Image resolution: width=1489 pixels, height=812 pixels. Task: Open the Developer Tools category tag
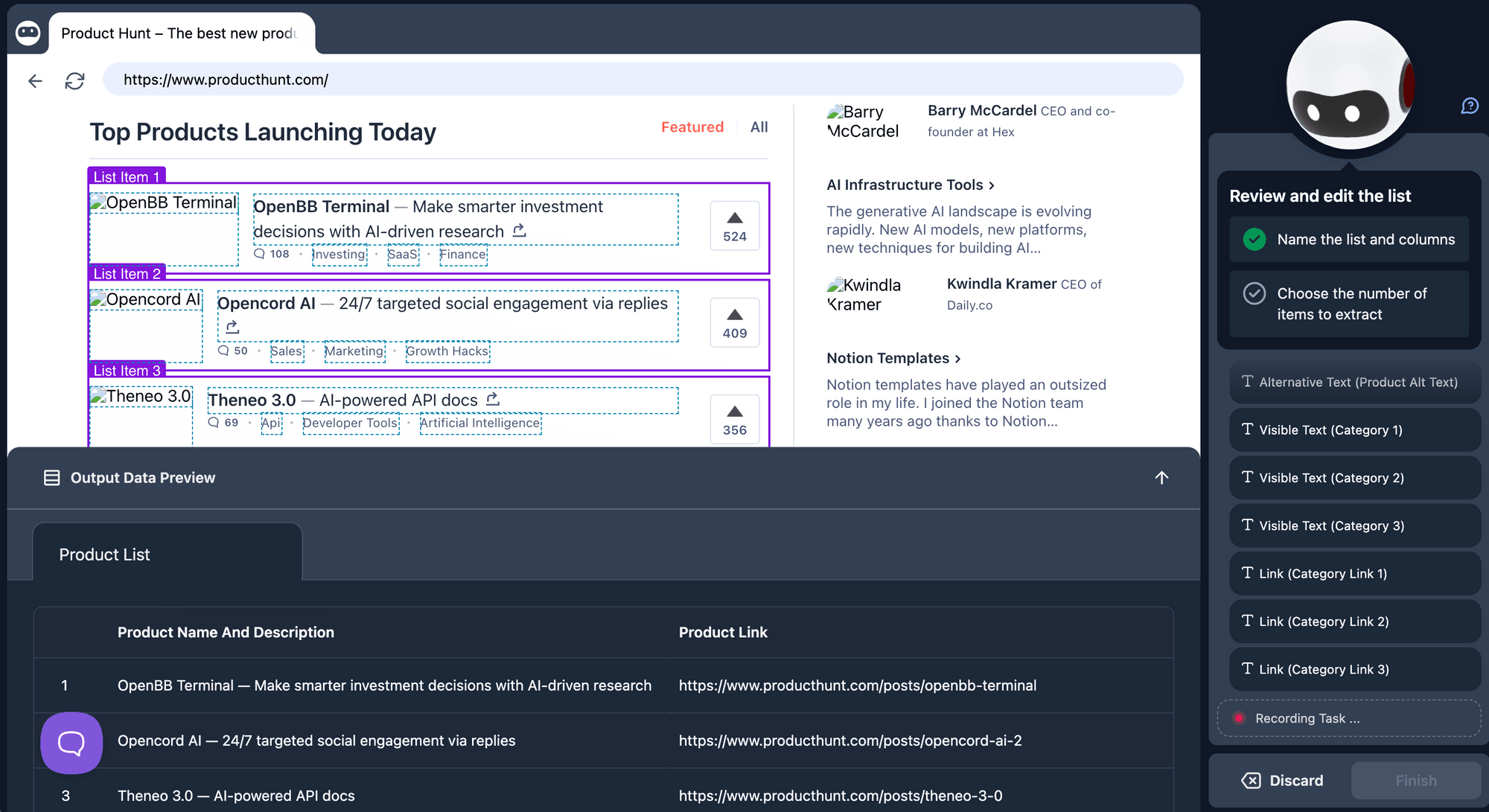click(351, 423)
